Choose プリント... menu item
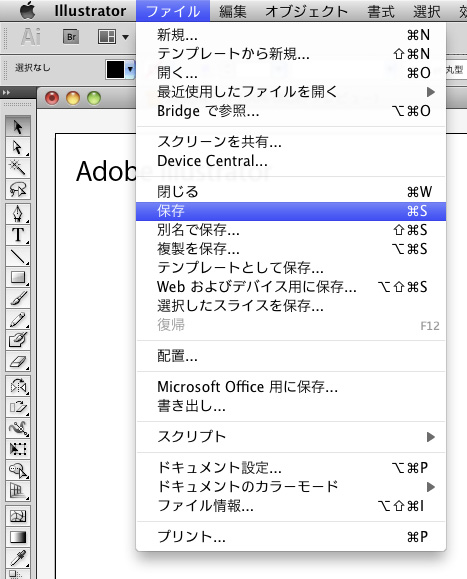 click(x=291, y=537)
